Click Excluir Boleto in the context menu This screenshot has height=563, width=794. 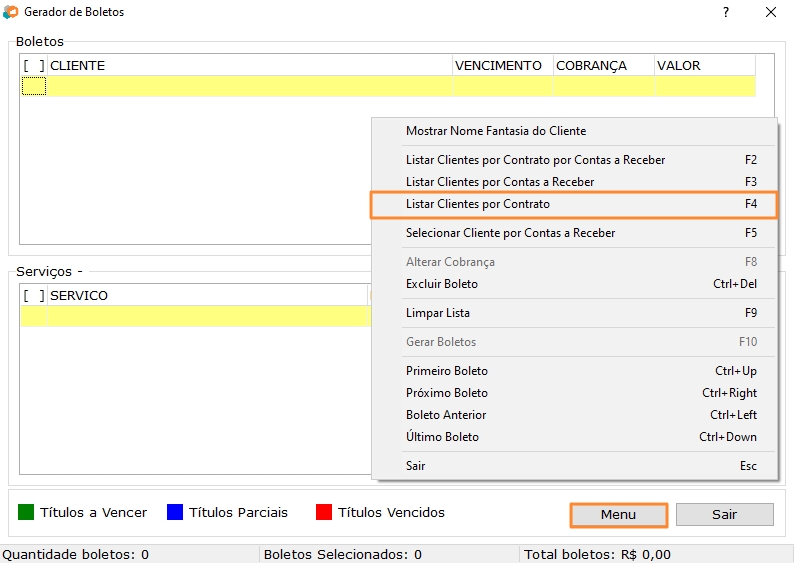click(442, 284)
